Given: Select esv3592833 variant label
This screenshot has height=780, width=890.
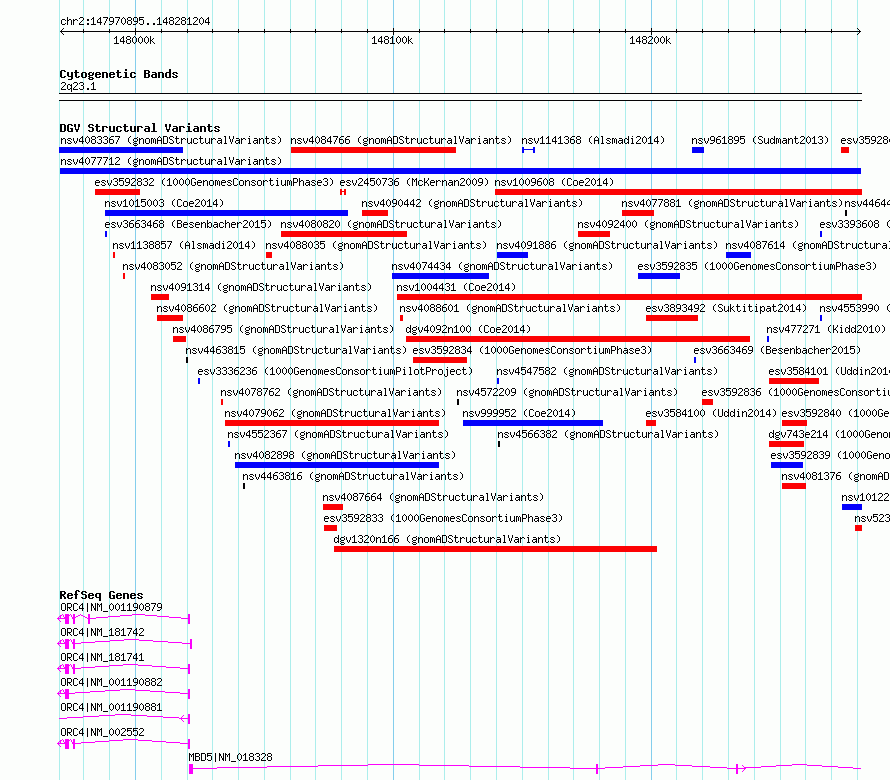Looking at the screenshot, I should click(443, 518).
